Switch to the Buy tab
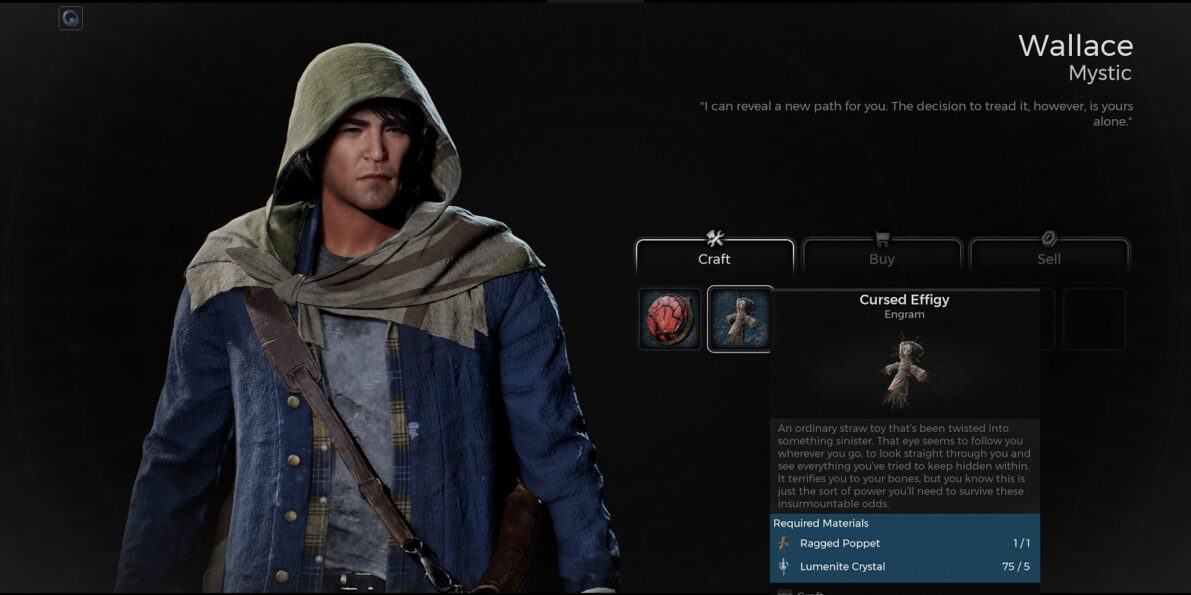Viewport: 1191px width, 595px height. pos(882,257)
